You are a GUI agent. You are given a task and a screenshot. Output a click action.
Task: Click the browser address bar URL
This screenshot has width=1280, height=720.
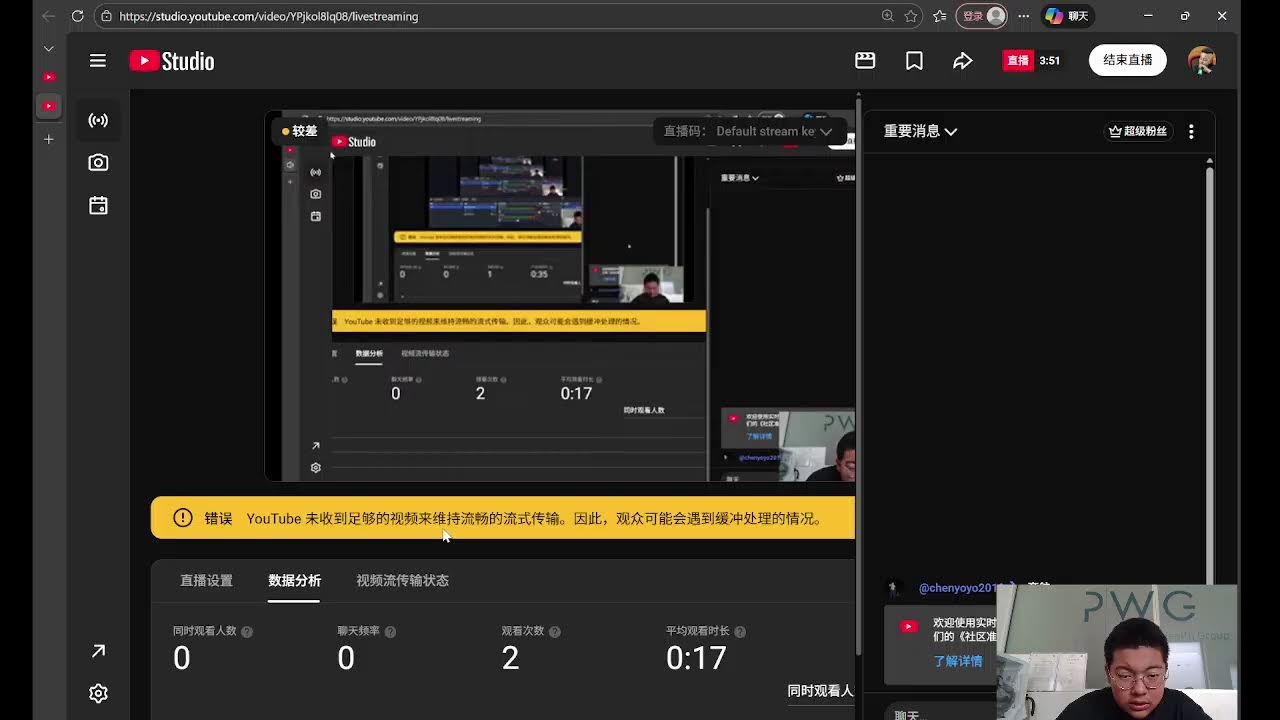click(268, 16)
